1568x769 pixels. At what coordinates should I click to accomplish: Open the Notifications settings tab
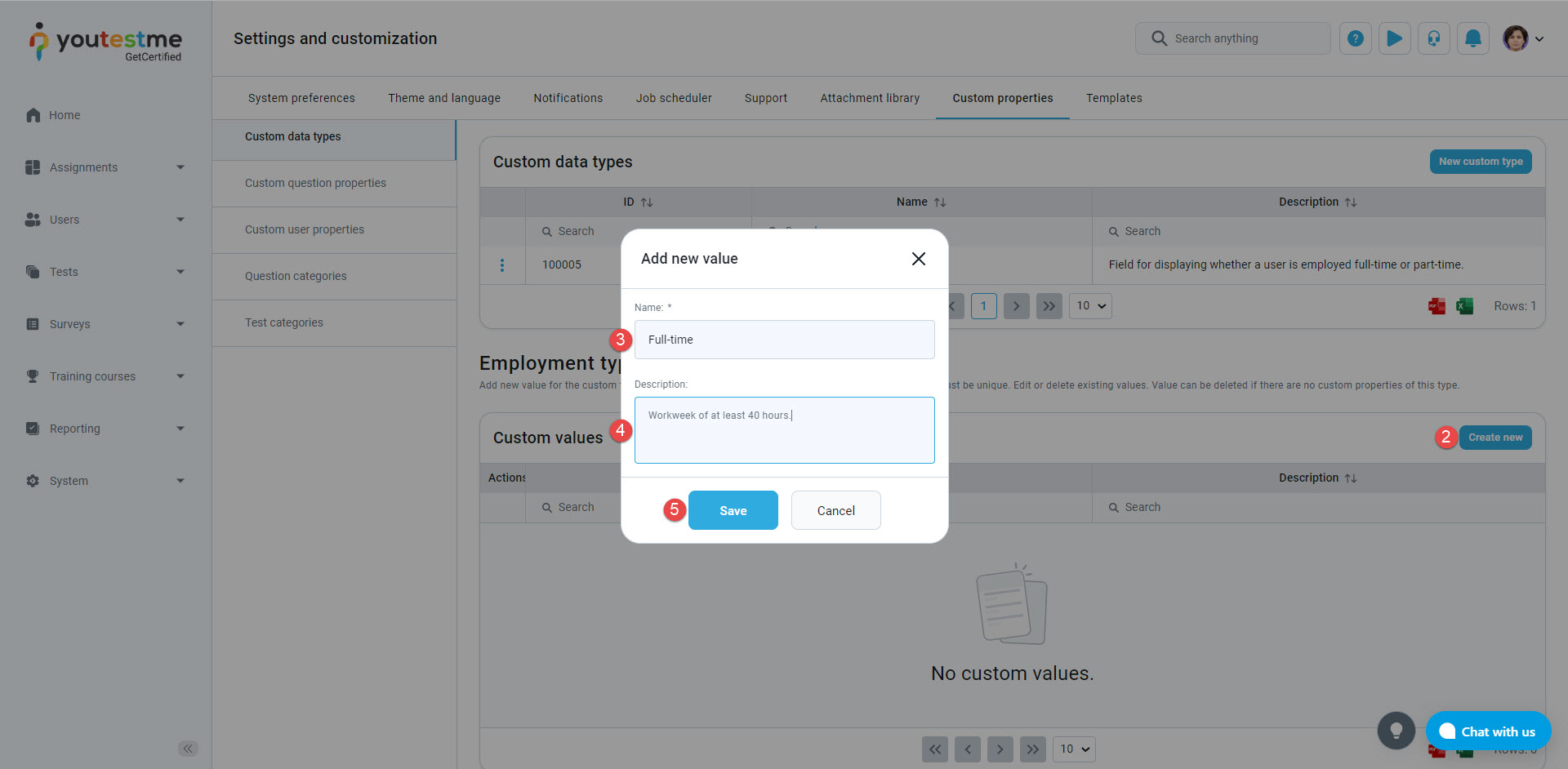tap(568, 98)
